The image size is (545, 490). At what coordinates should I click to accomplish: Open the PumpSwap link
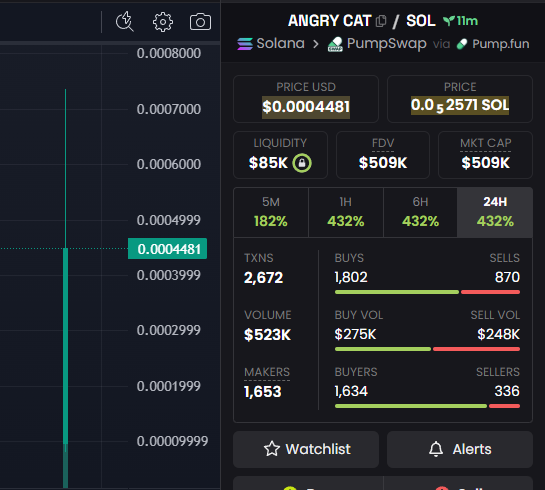377,44
